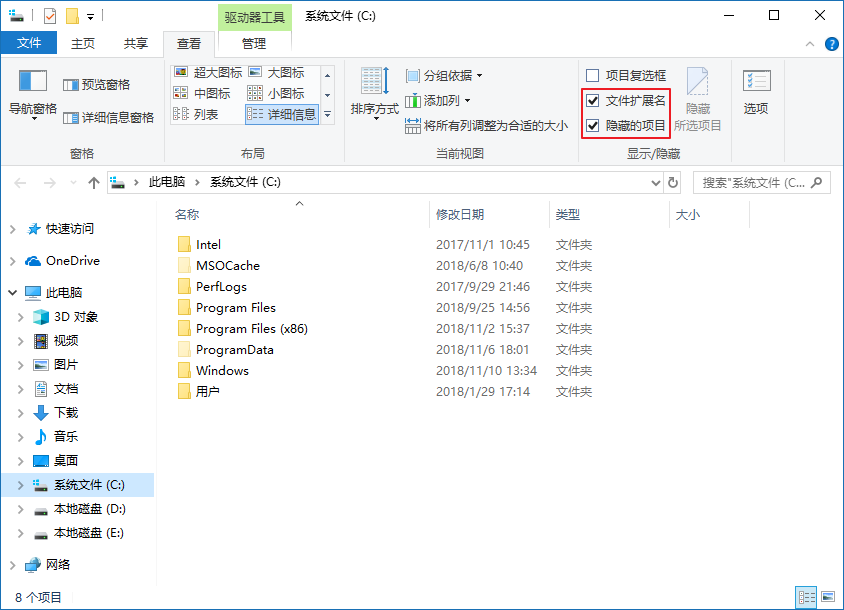Click hide selected items (隐藏所选项目) button
This screenshot has width=844, height=610.
click(x=697, y=100)
